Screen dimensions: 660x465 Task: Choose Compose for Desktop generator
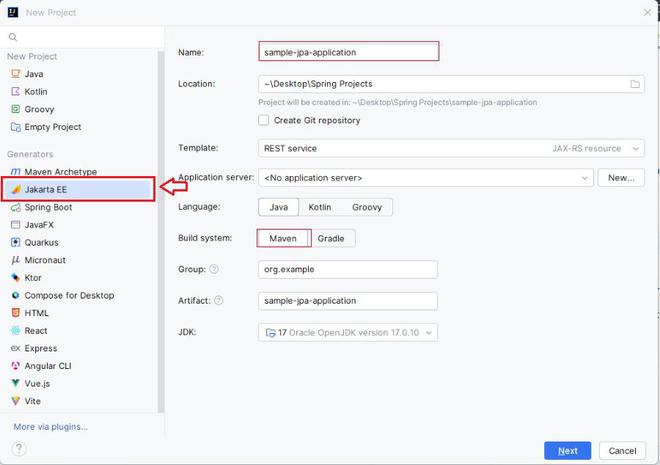pyautogui.click(x=69, y=295)
